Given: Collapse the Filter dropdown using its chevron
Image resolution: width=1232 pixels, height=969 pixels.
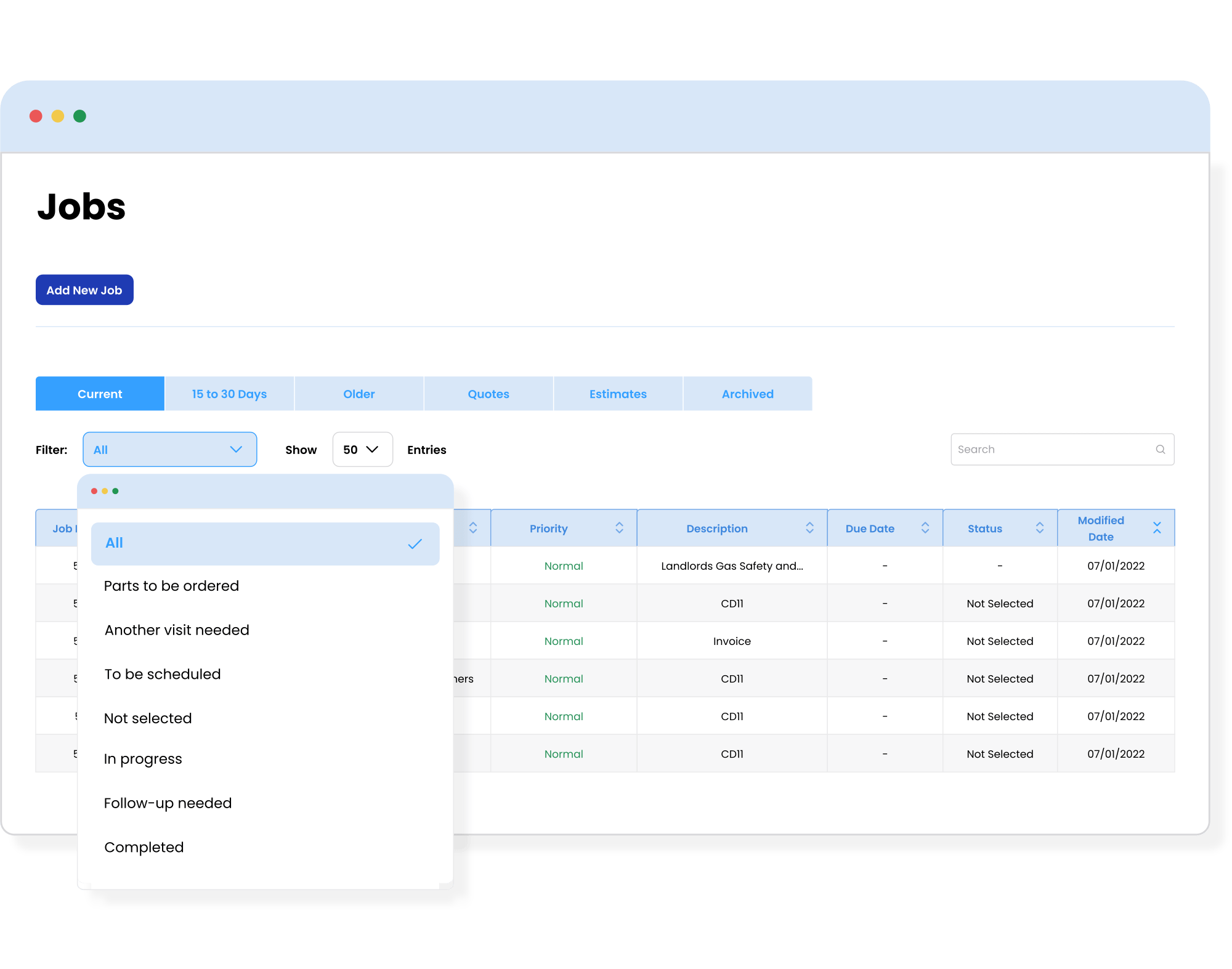Looking at the screenshot, I should [x=236, y=449].
